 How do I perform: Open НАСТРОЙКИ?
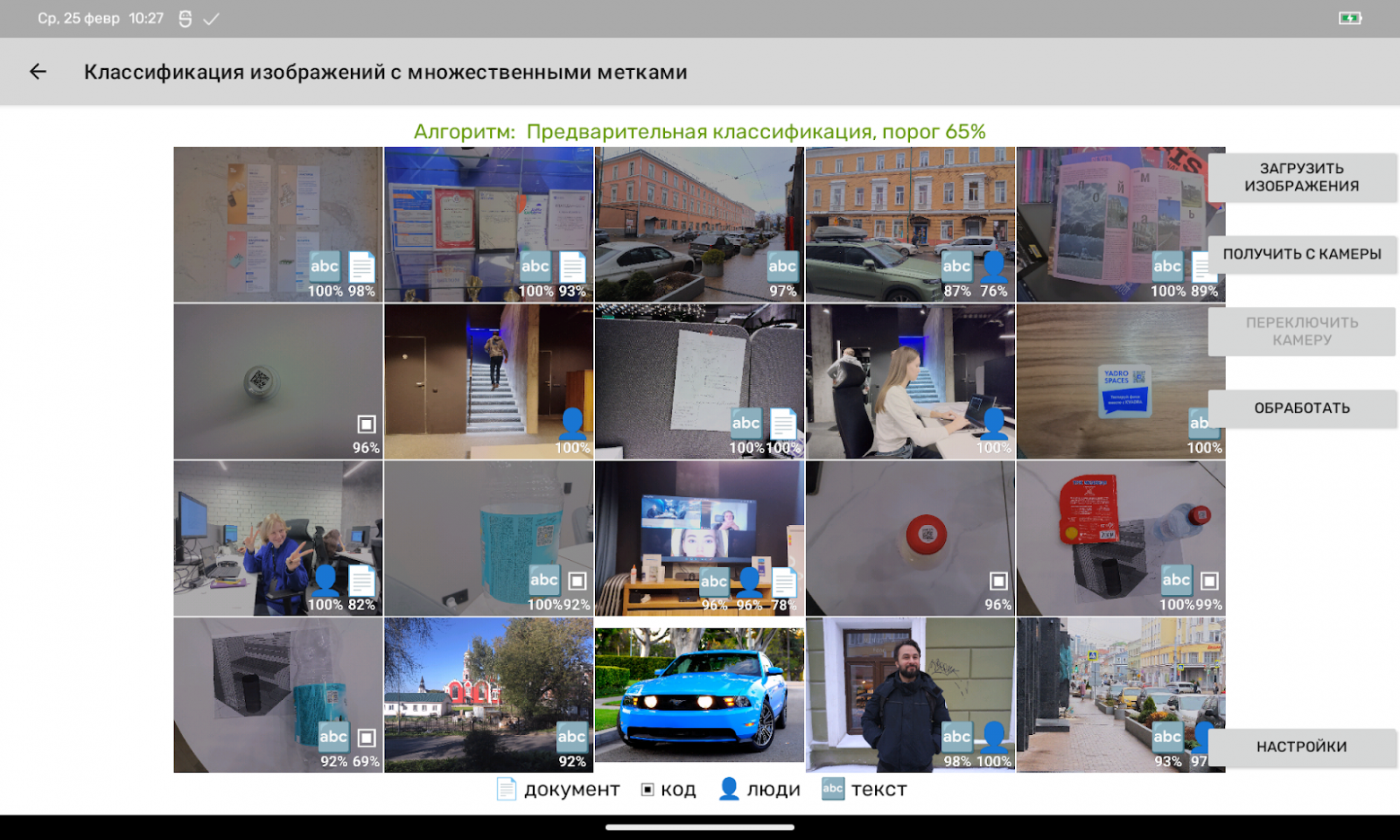[1302, 746]
